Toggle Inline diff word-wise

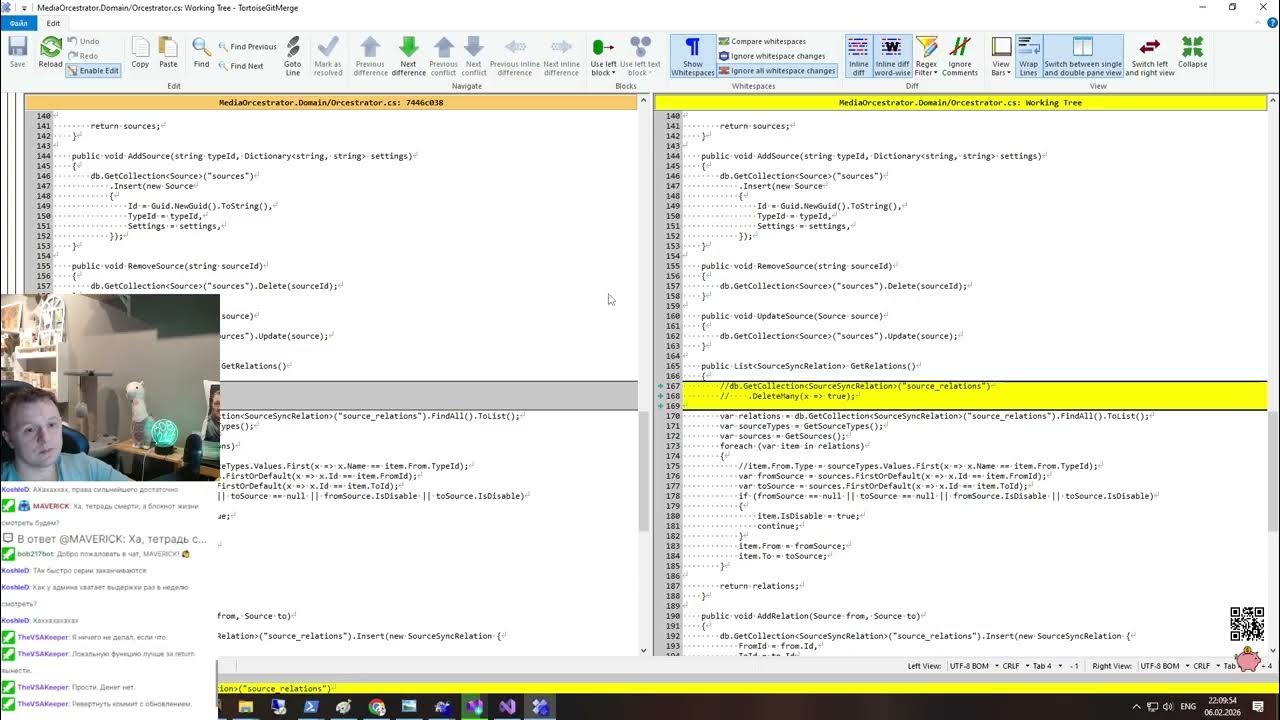pos(892,56)
